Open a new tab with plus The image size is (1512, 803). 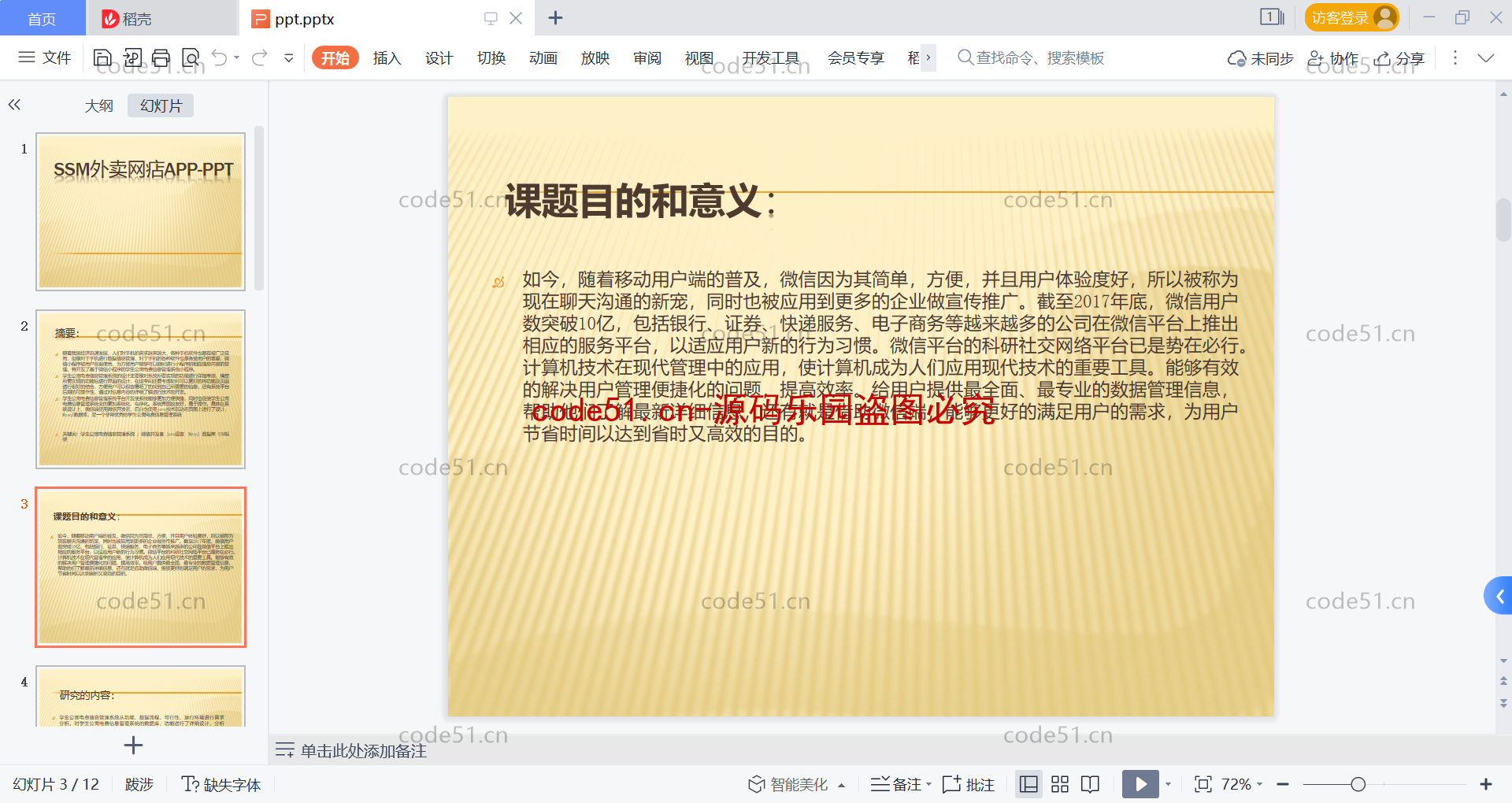click(x=555, y=18)
